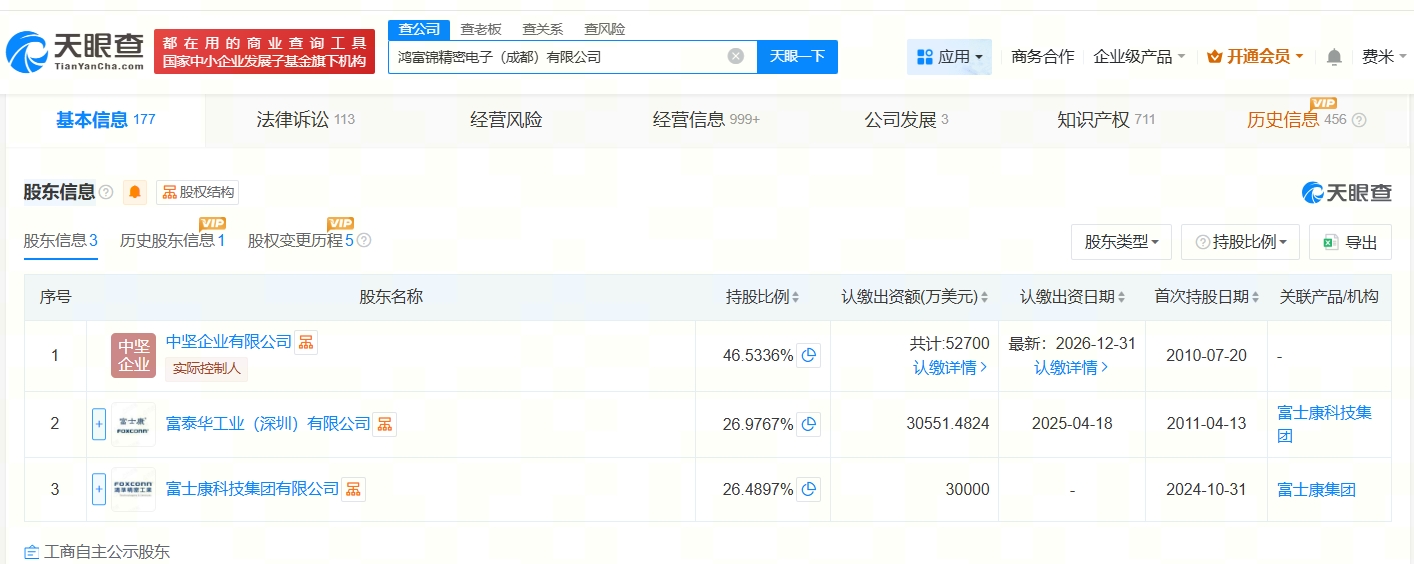Click equity structure icon beside 富士康科技集团有限公司

(353, 489)
